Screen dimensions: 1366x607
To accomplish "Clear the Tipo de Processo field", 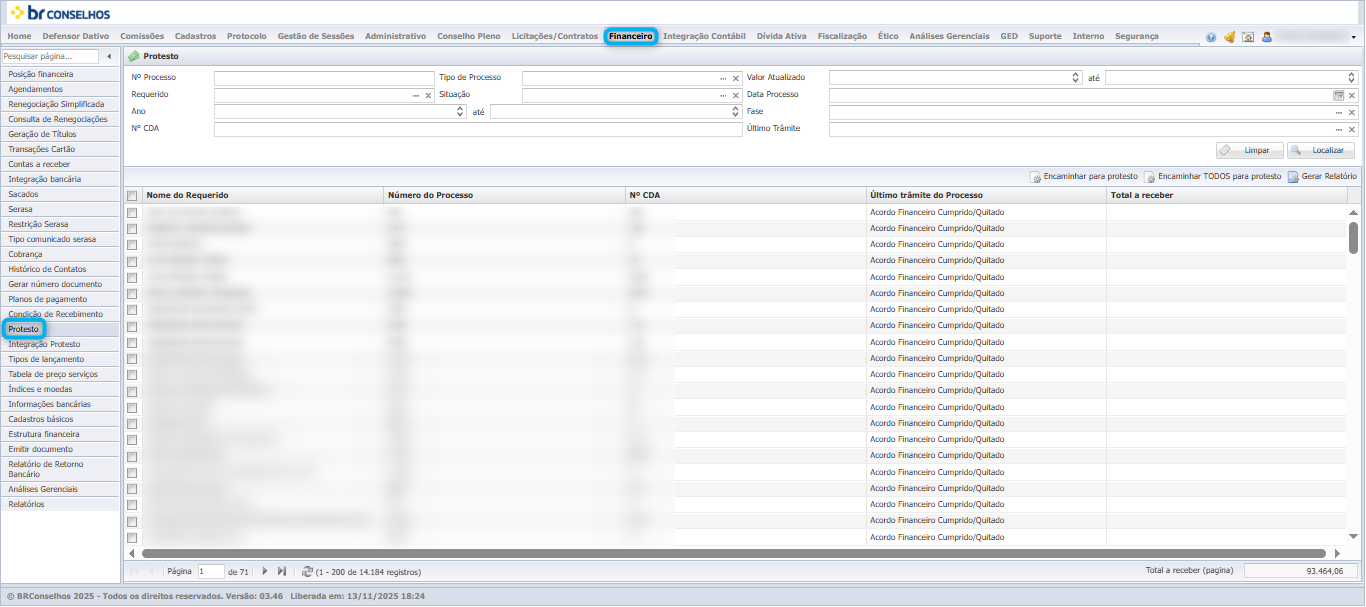I will pyautogui.click(x=735, y=78).
